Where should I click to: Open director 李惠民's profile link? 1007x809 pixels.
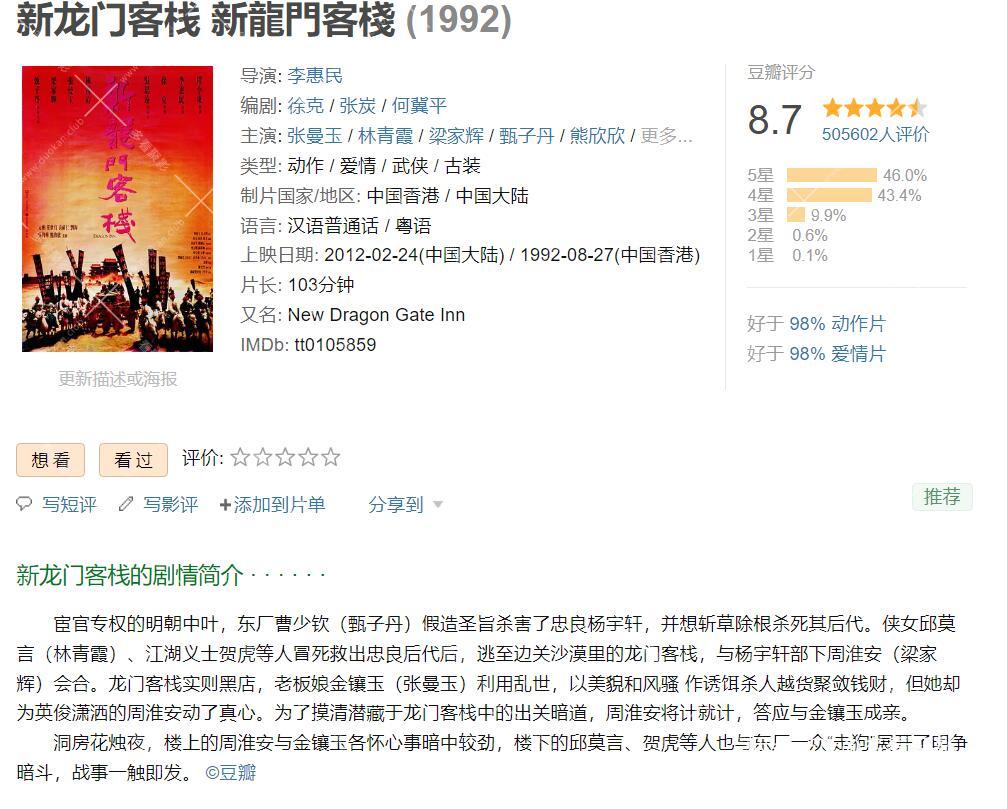point(316,75)
